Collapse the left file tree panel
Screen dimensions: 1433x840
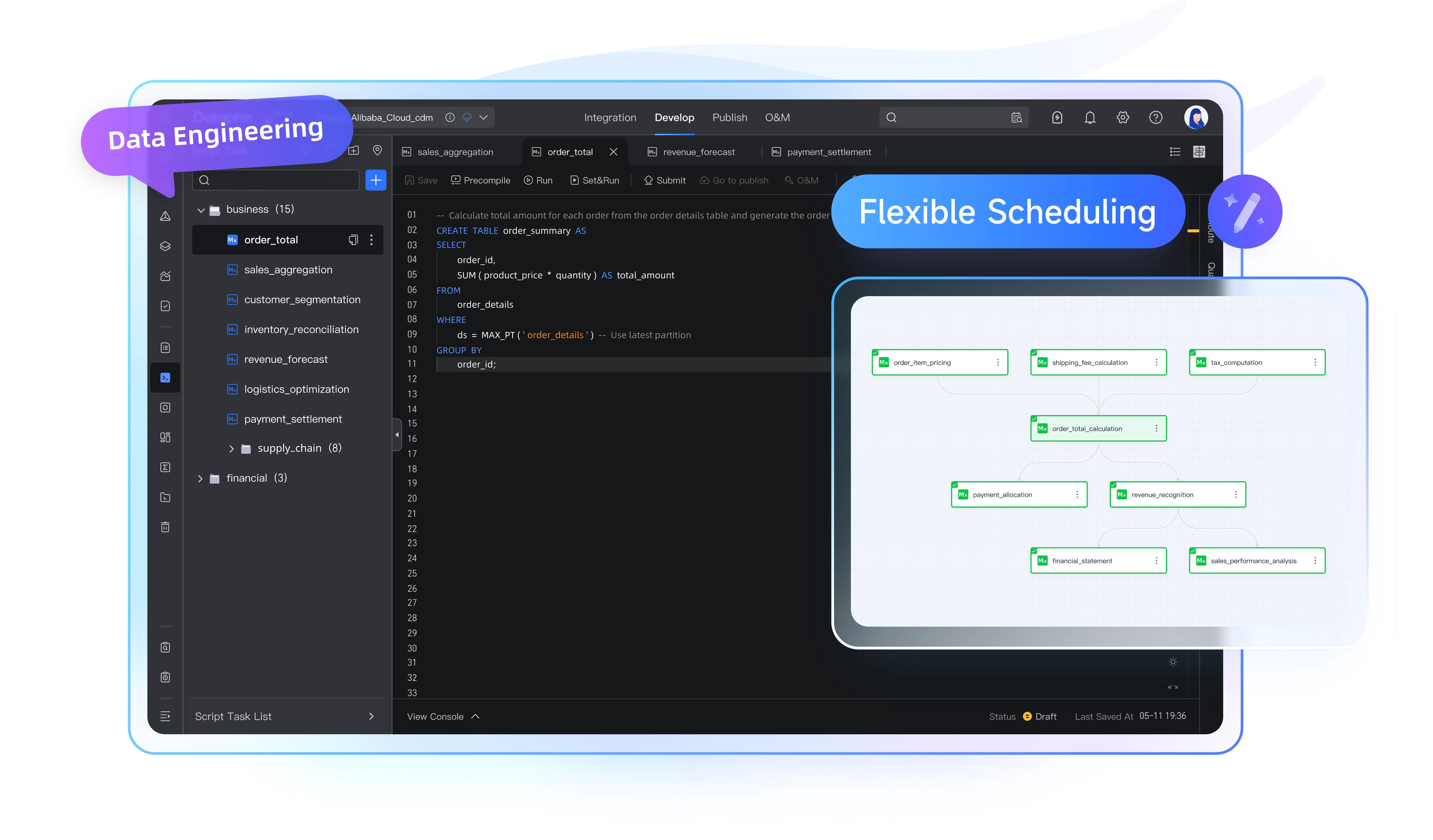[397, 435]
